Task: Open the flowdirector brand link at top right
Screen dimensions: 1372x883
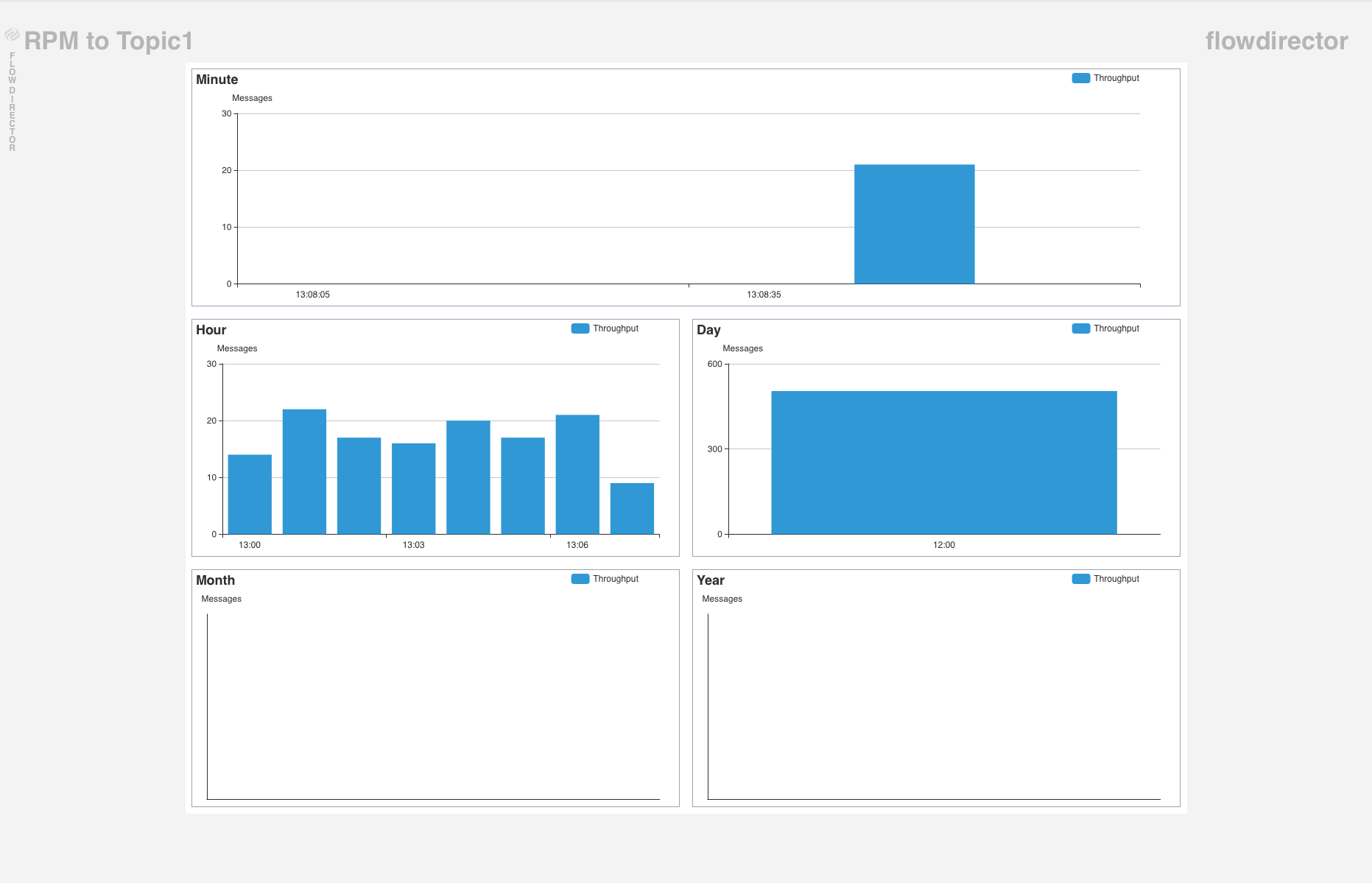Action: 1276,41
